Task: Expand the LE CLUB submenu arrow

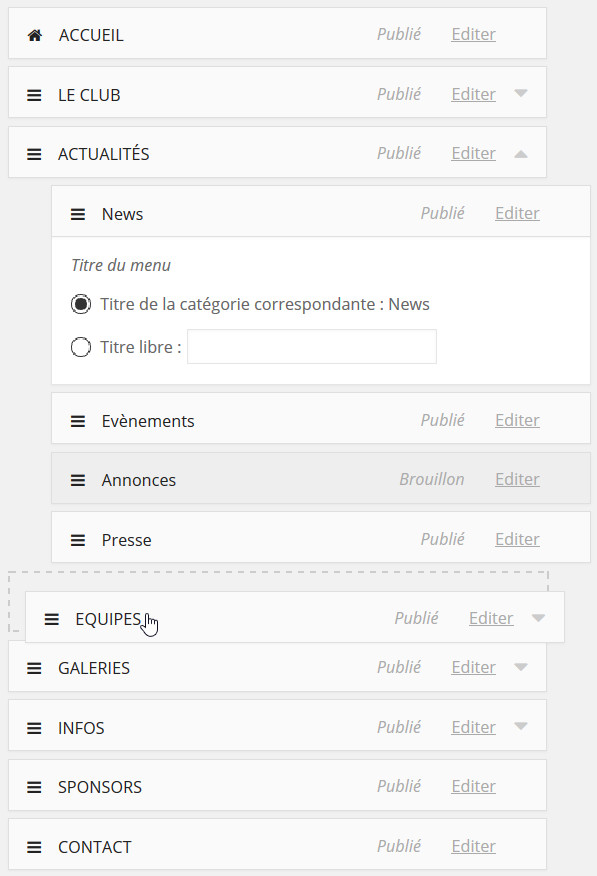Action: [521, 93]
